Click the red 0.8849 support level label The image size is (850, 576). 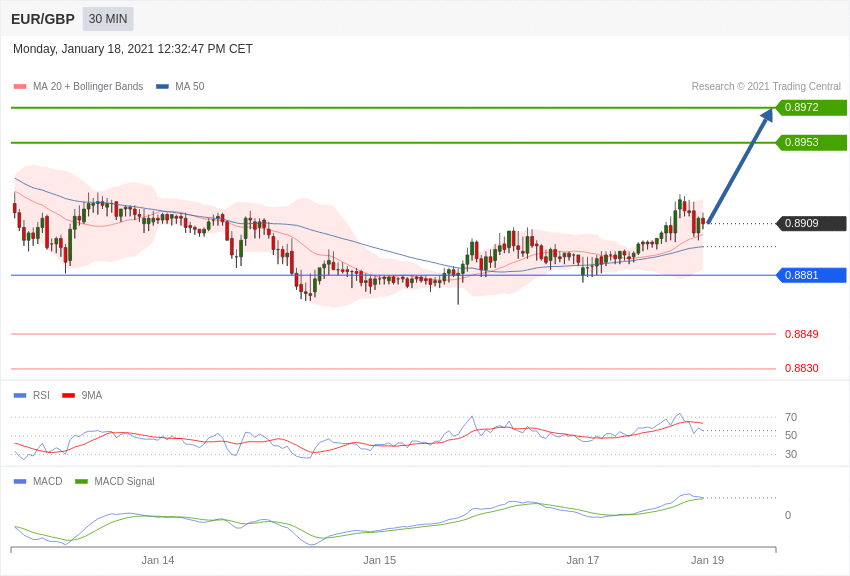801,334
